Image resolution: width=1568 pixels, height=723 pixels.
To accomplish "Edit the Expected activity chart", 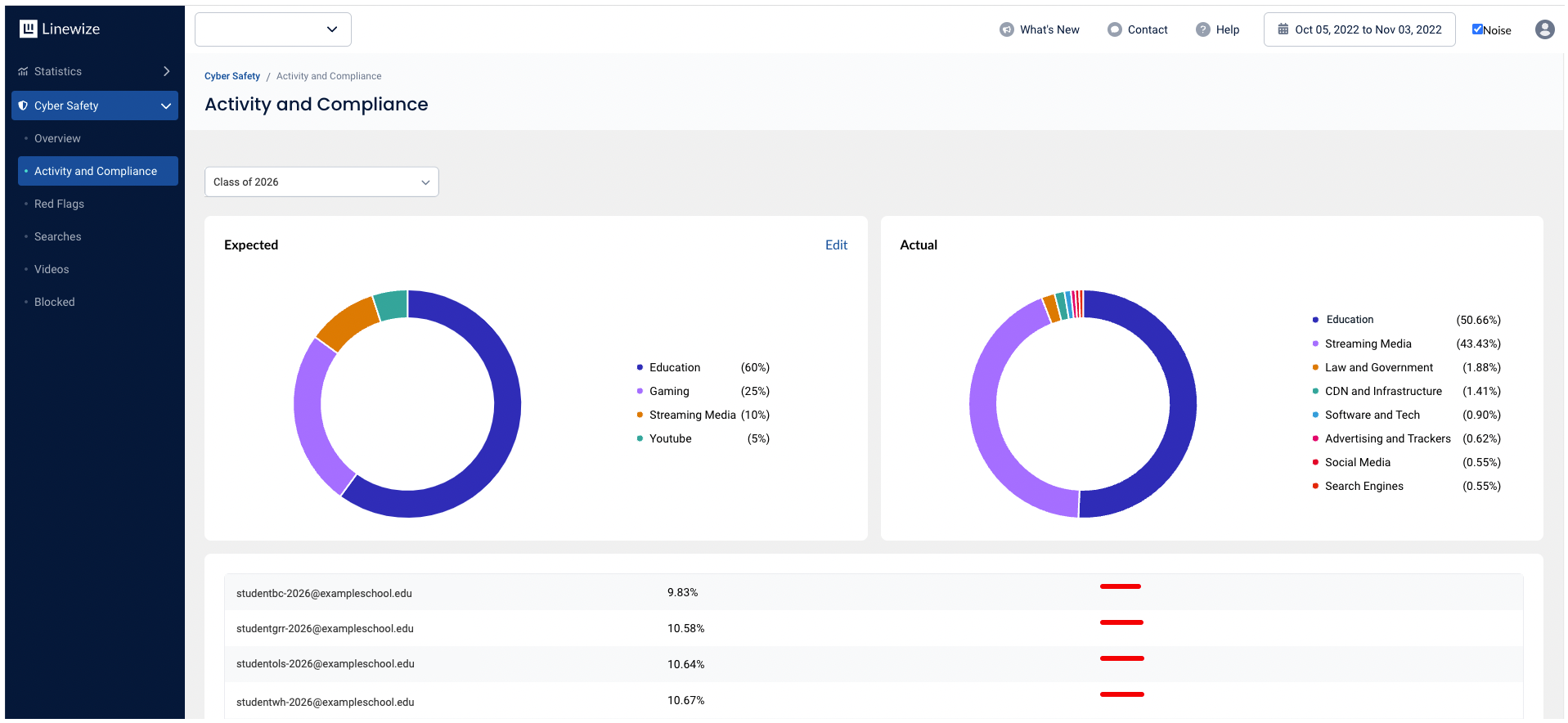I will tap(836, 245).
